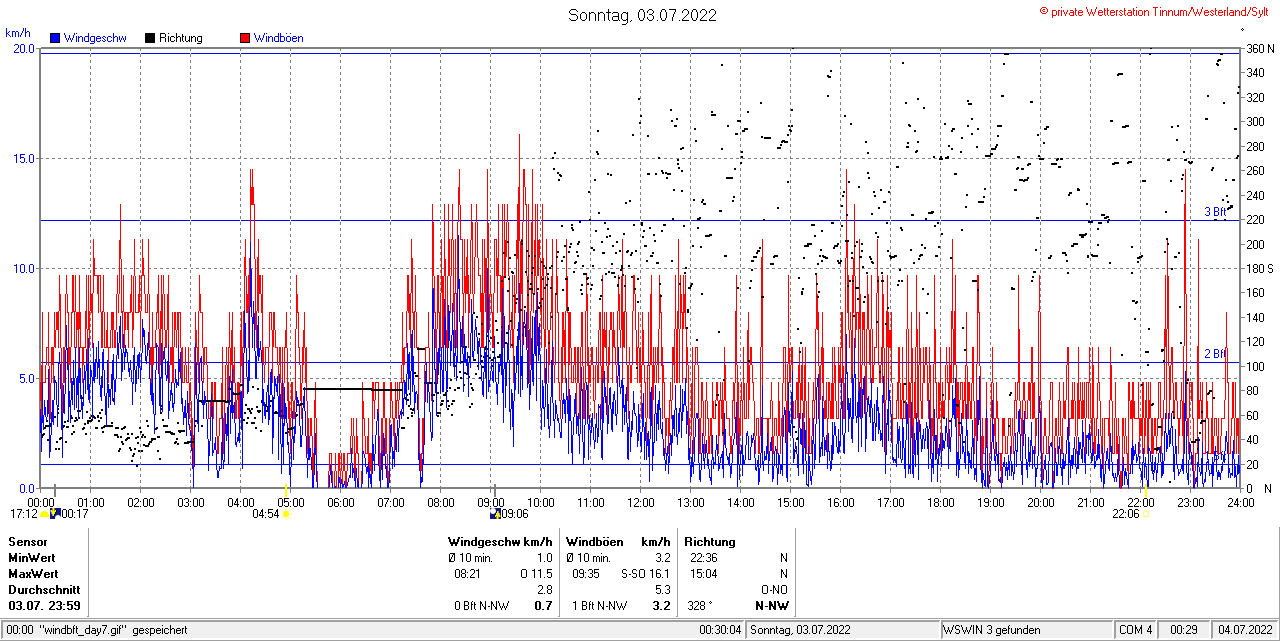Viewport: 1280px width, 641px height.
Task: Click the blue Windgeschw legend swatch
Action: (x=55, y=38)
